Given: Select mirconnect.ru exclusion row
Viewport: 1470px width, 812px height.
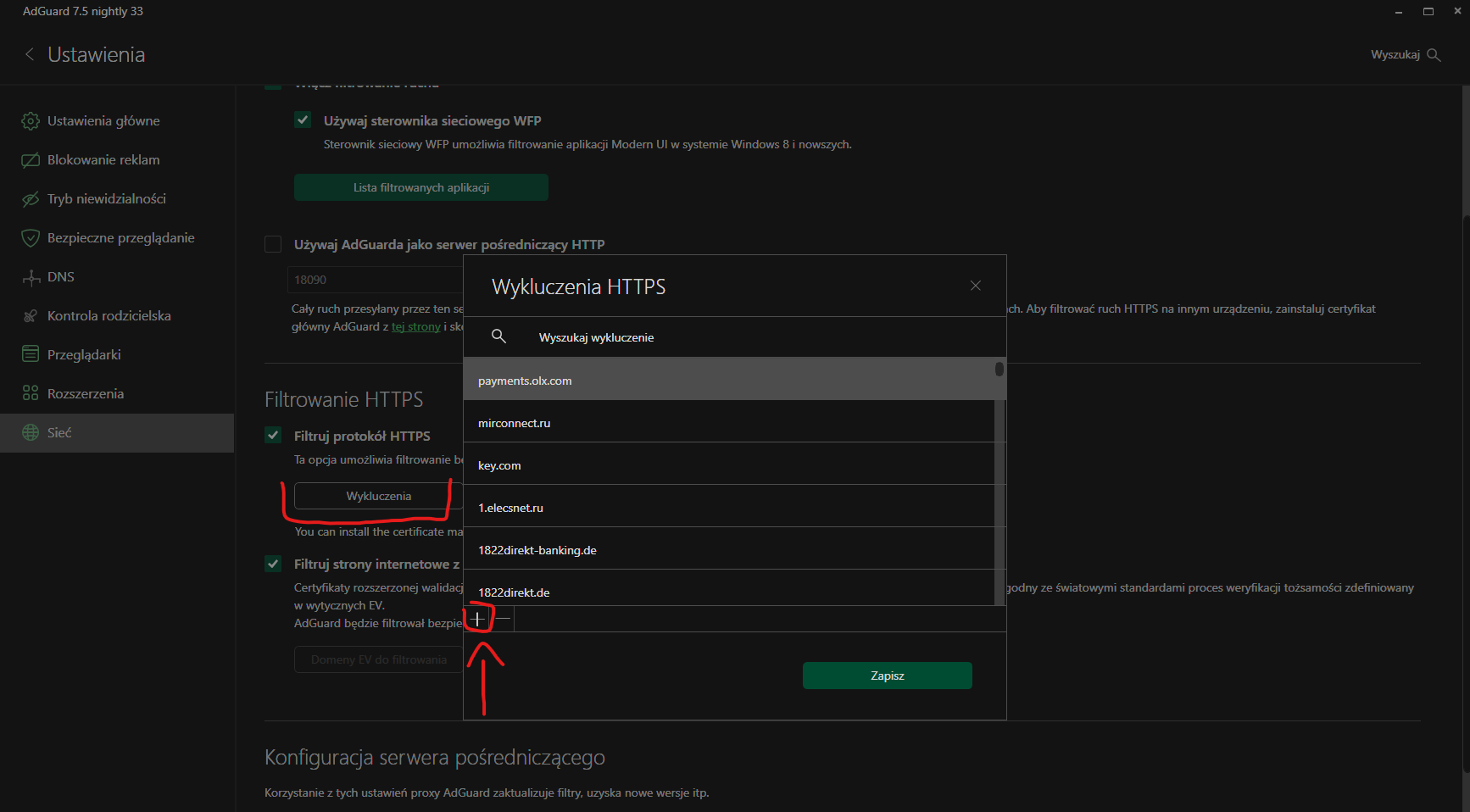Looking at the screenshot, I should [x=729, y=421].
